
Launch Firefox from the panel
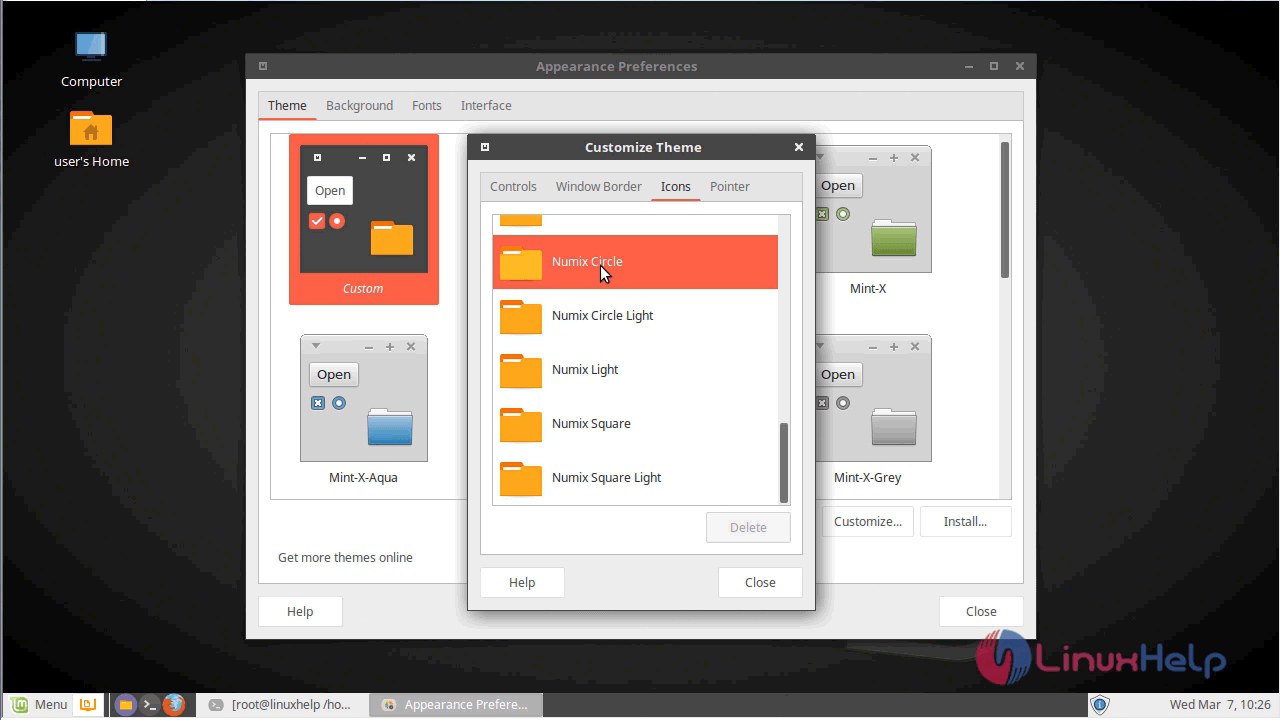(x=174, y=705)
